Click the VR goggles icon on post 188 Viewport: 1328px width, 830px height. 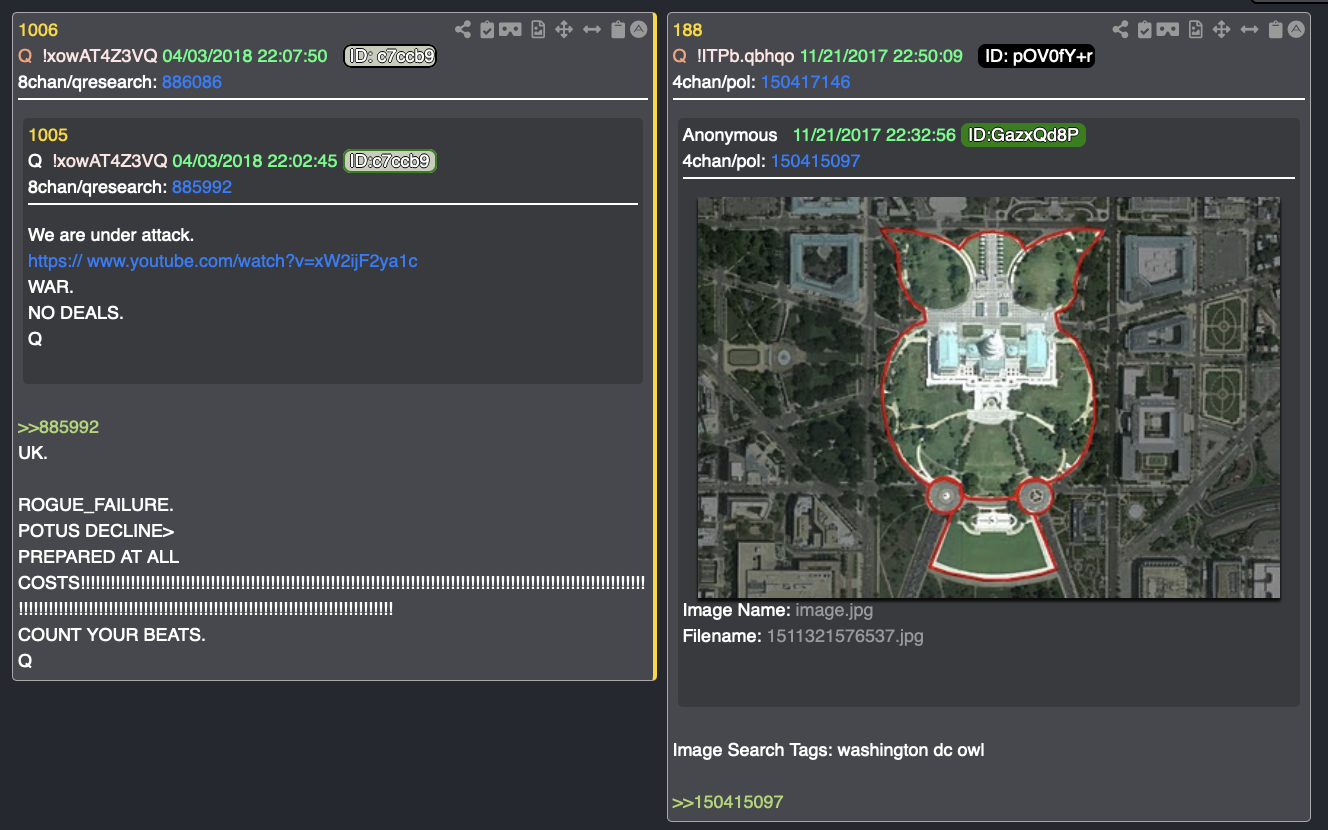[x=1168, y=30]
